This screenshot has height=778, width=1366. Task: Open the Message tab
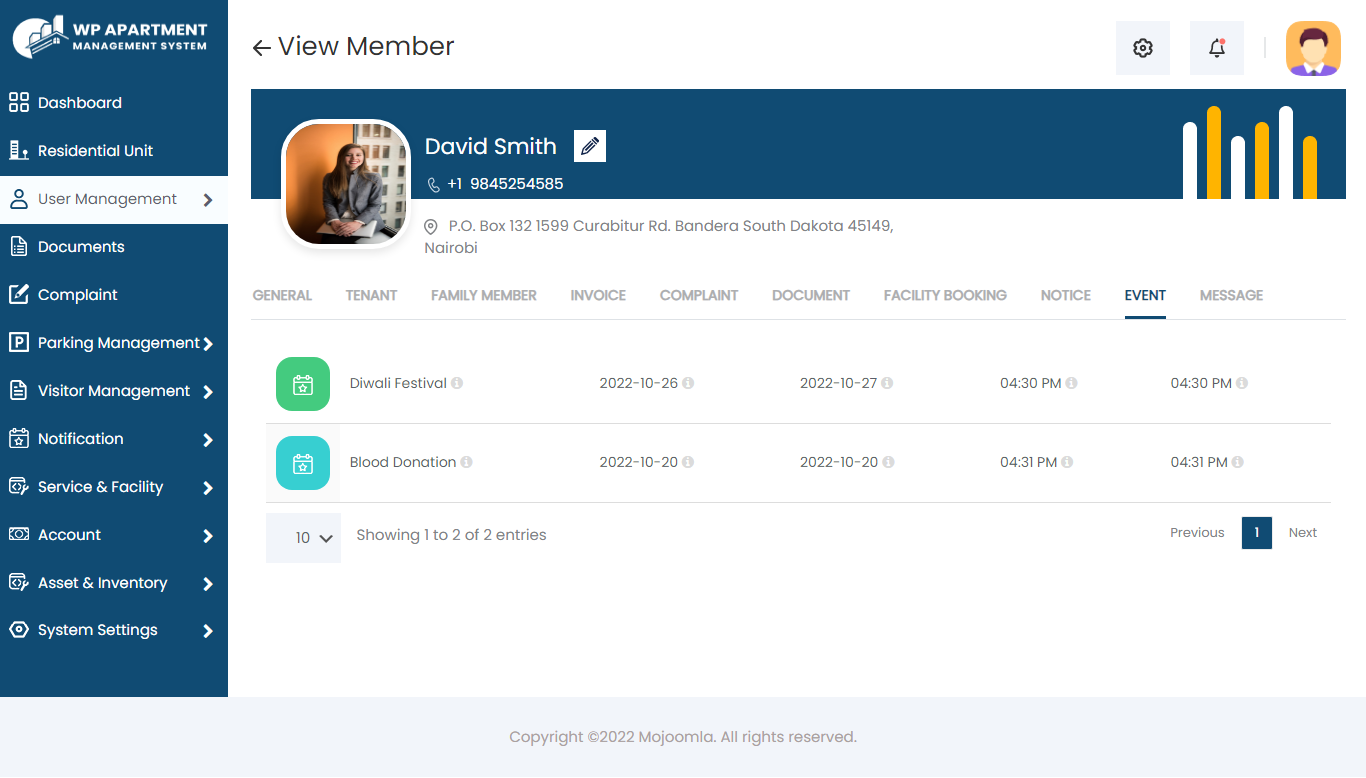click(x=1231, y=295)
